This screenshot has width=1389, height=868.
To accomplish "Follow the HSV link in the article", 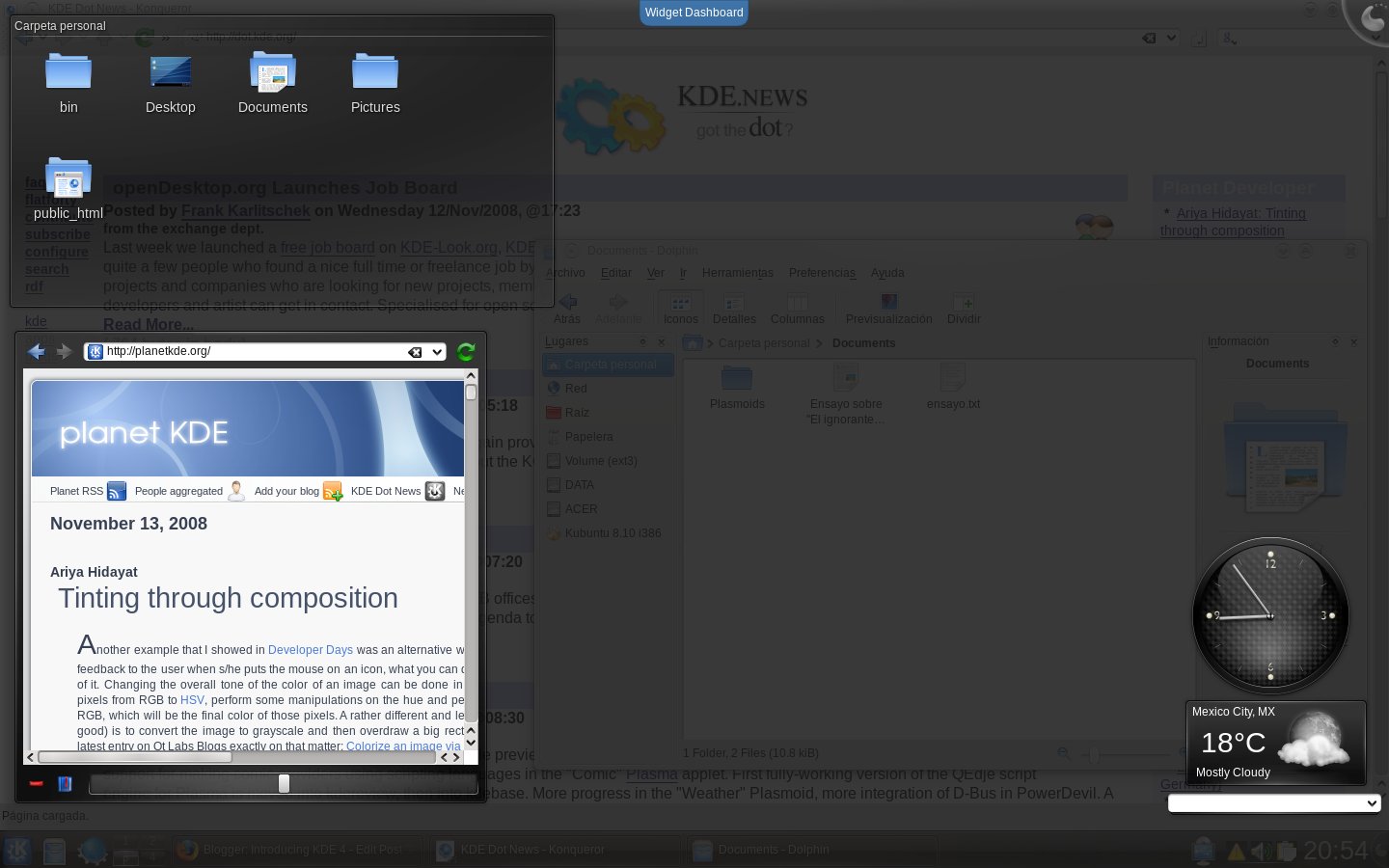I will click(192, 700).
